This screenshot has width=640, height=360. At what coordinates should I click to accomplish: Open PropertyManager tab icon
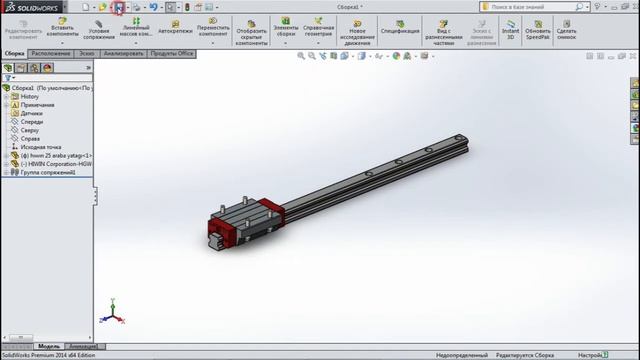pyautogui.click(x=21, y=68)
